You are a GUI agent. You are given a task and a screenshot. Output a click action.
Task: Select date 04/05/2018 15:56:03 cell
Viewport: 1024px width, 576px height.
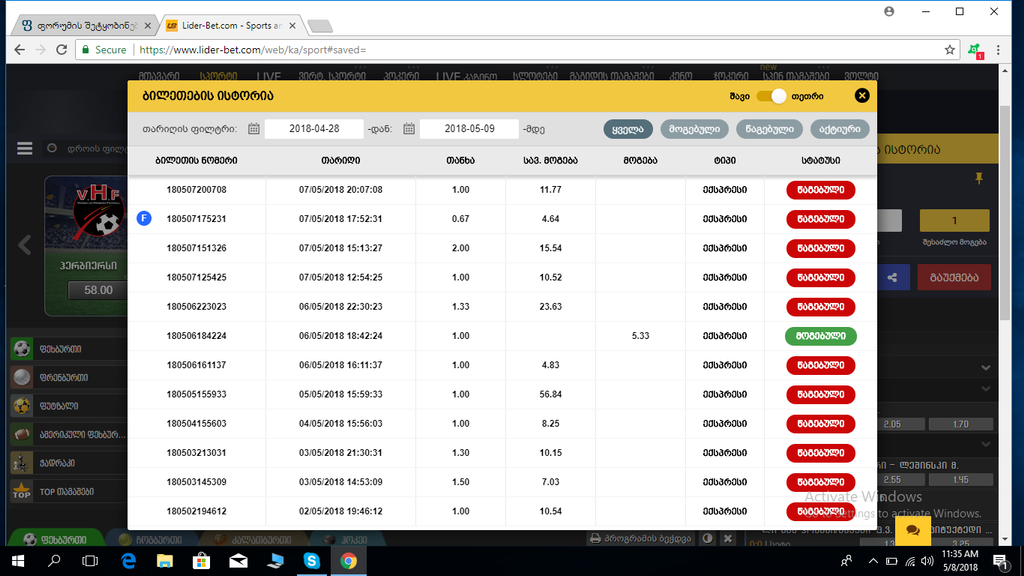(x=341, y=423)
